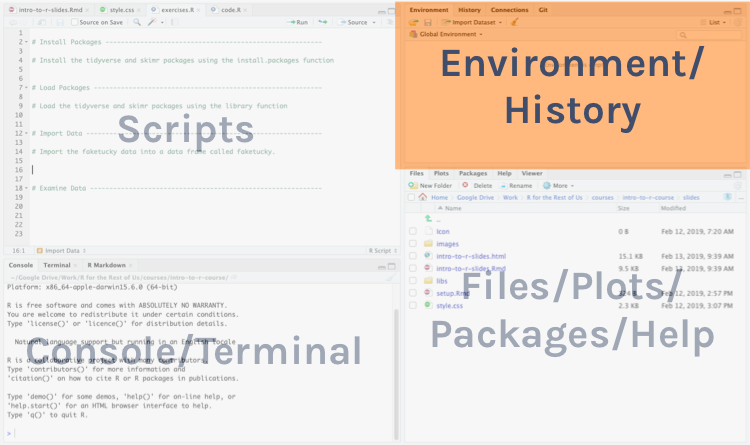Screen dimensions: 750x445
Task: Open the R Script file type dropdown
Action: coord(383,251)
